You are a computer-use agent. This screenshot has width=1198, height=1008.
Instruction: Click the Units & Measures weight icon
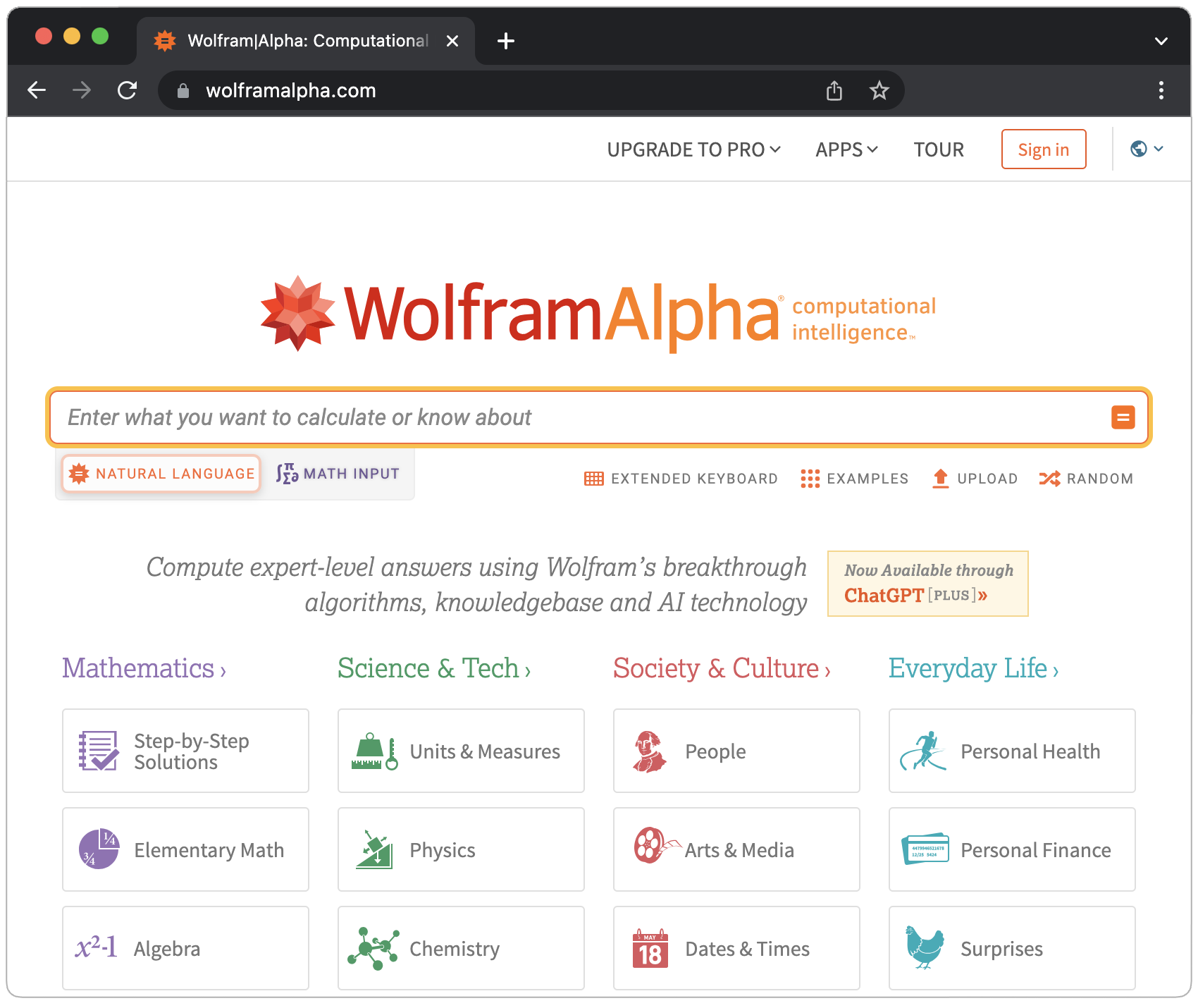click(x=374, y=751)
